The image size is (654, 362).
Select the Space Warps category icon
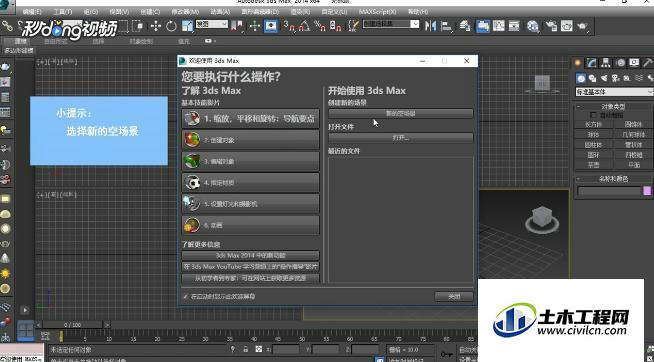pos(639,78)
